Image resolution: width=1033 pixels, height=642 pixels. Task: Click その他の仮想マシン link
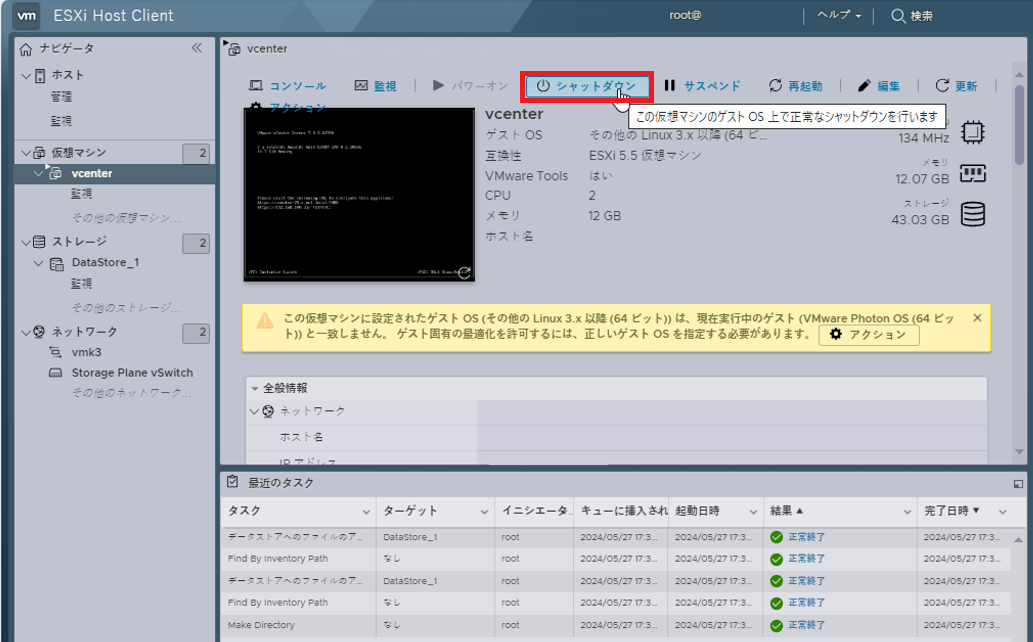[x=125, y=217]
